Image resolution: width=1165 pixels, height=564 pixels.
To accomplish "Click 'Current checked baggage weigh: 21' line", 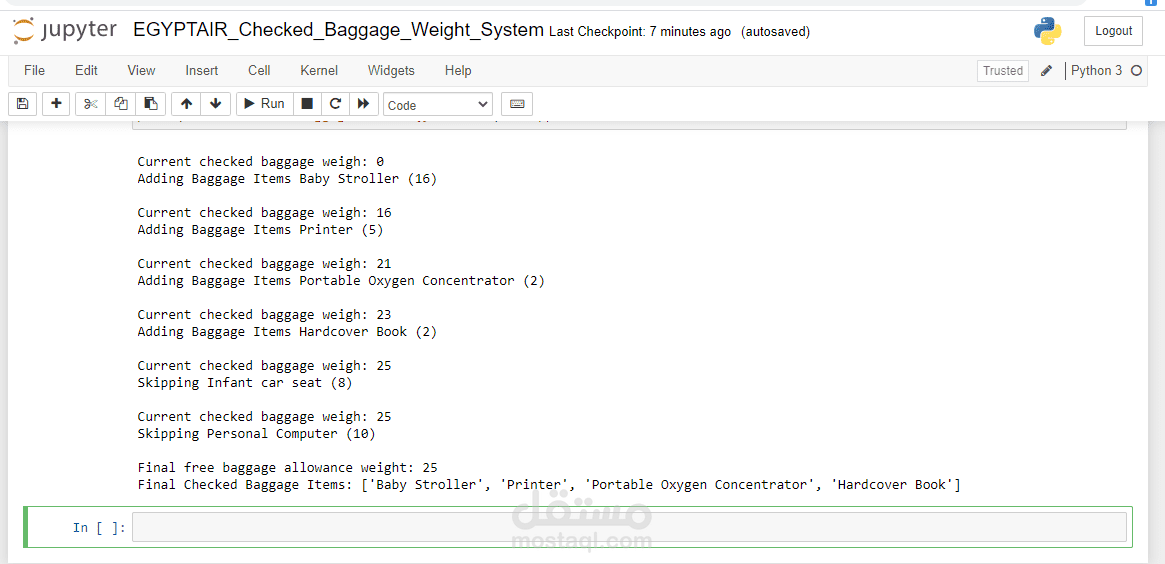I will (264, 263).
